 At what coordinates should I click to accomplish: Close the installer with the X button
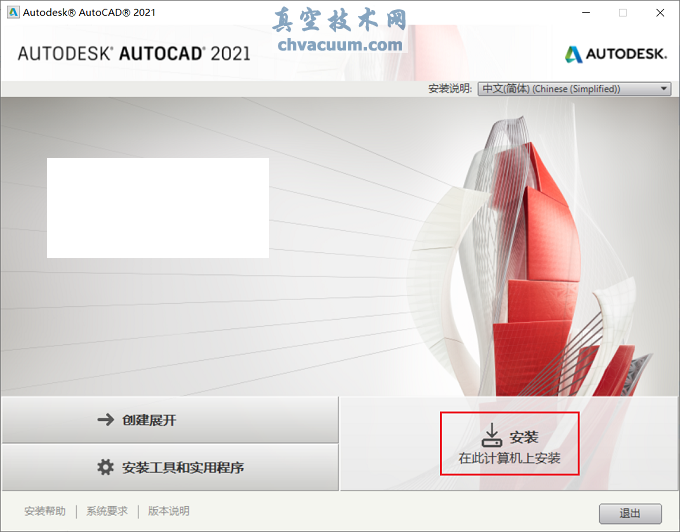click(659, 13)
